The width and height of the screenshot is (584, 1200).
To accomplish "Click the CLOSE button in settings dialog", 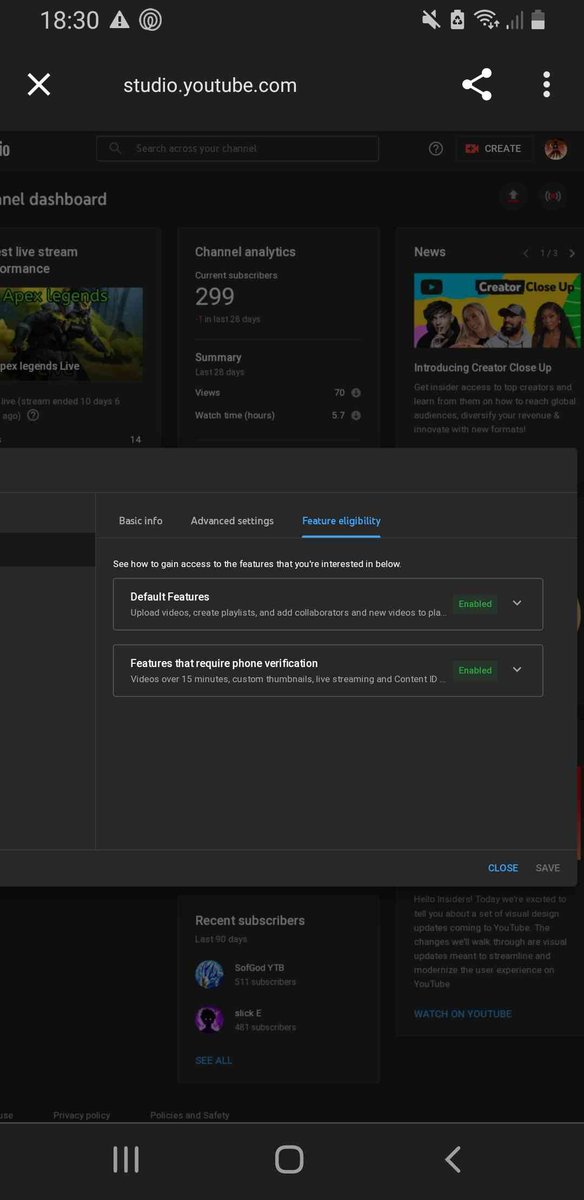I will [x=503, y=868].
